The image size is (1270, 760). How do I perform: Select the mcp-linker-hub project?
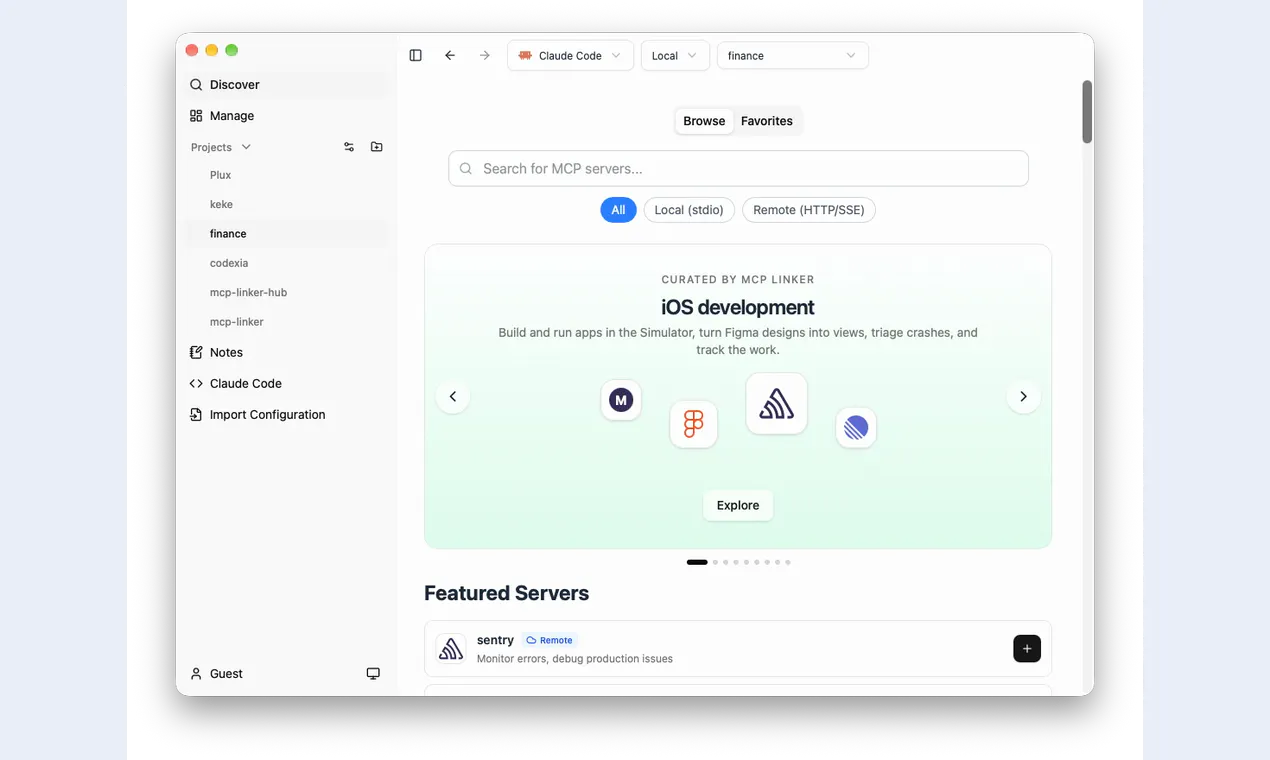tap(286, 293)
